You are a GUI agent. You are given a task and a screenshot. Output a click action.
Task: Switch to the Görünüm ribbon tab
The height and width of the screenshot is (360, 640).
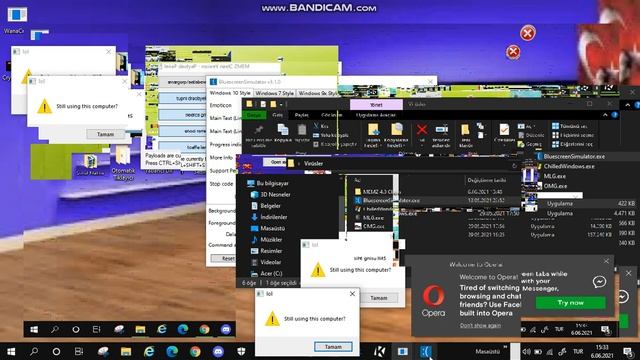click(x=331, y=115)
